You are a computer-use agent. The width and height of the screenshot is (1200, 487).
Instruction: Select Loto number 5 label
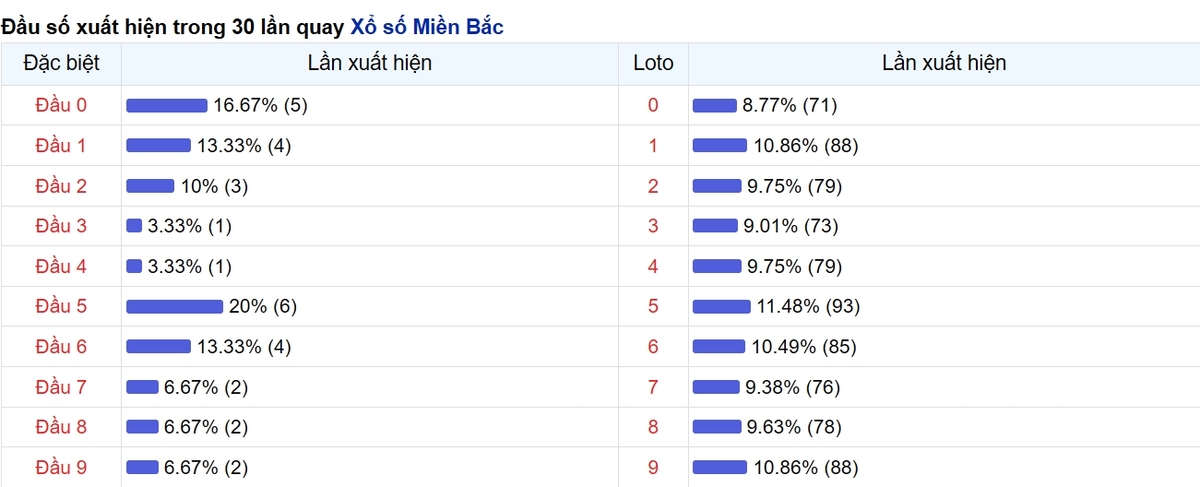[x=653, y=306]
